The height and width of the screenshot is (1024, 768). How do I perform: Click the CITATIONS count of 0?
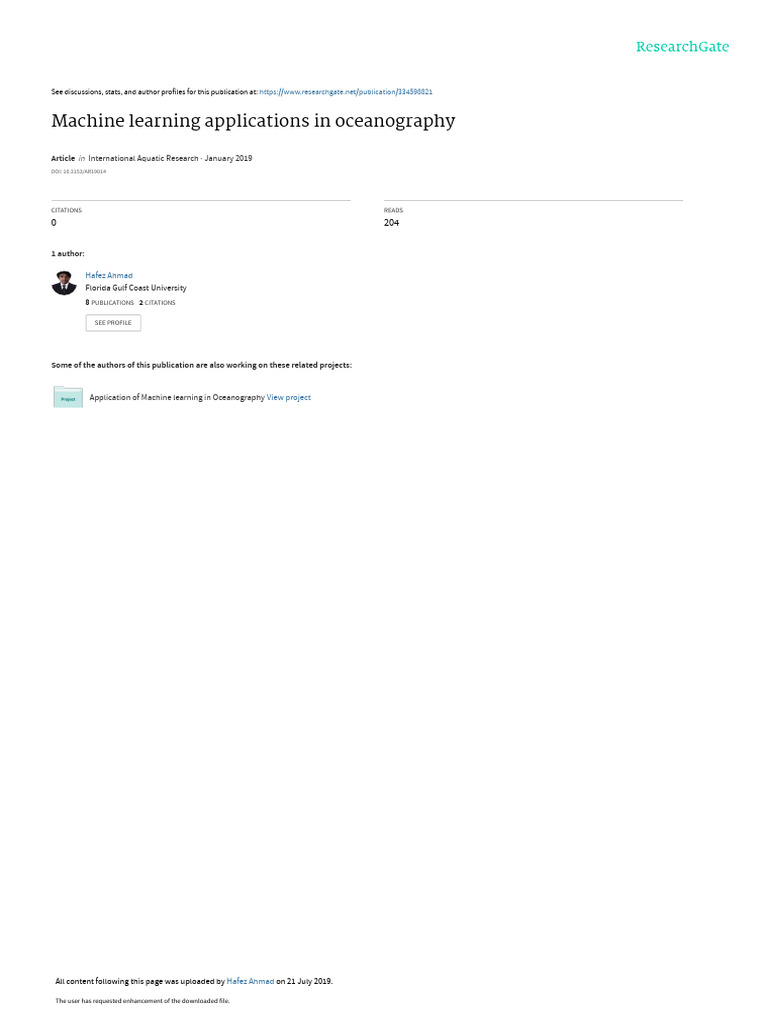(54, 223)
